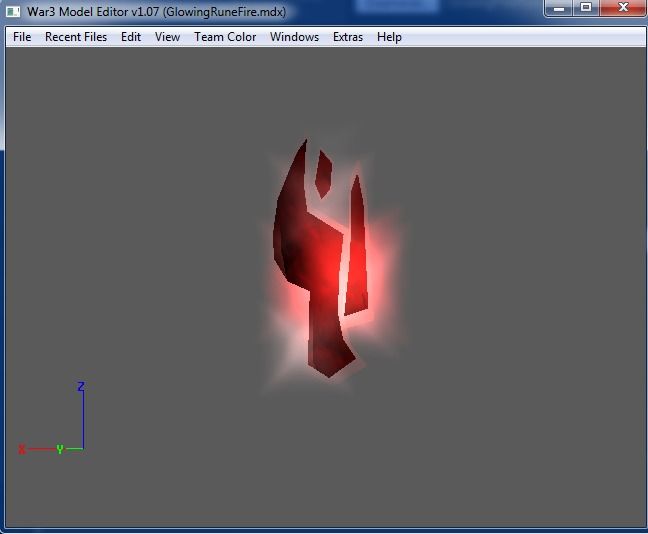This screenshot has width=648, height=534.
Task: Open the Team Color menu
Action: click(225, 37)
